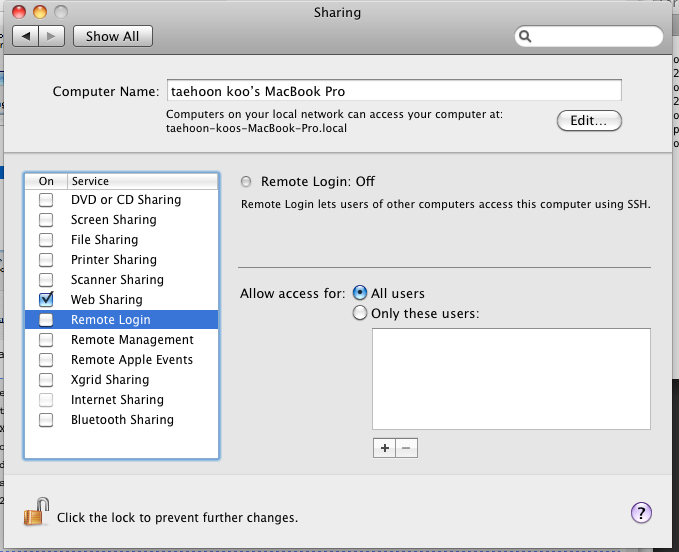The height and width of the screenshot is (552, 679).
Task: Click the On column header
Action: 46,181
